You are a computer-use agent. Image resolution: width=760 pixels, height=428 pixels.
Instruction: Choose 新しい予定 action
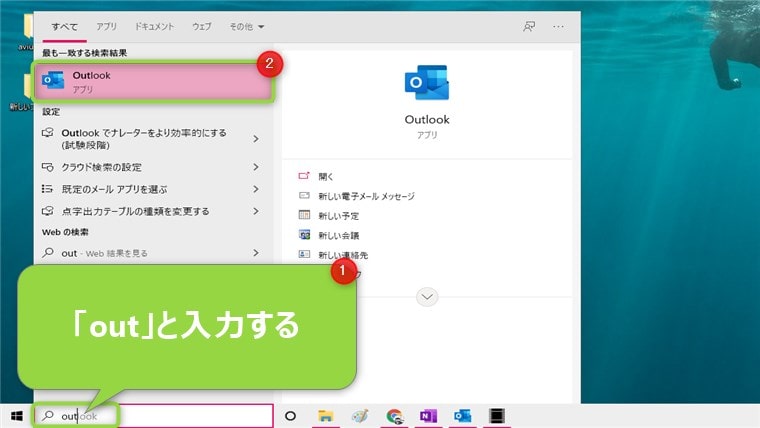338,216
